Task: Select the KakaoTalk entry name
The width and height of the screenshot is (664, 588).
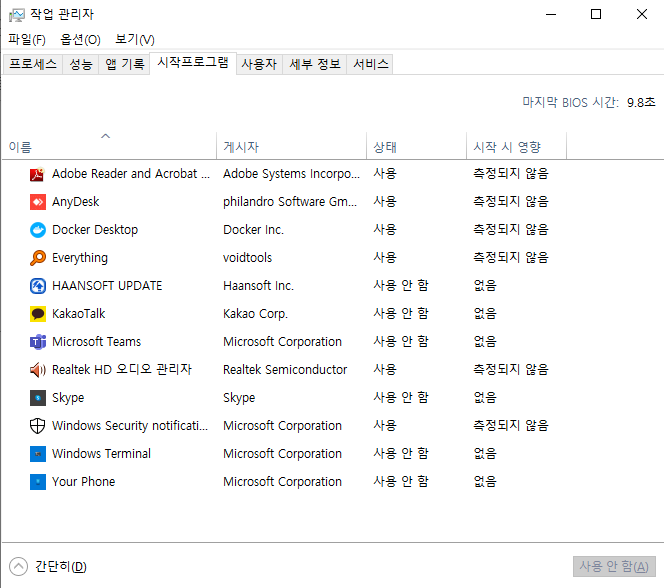Action: pyautogui.click(x=78, y=314)
